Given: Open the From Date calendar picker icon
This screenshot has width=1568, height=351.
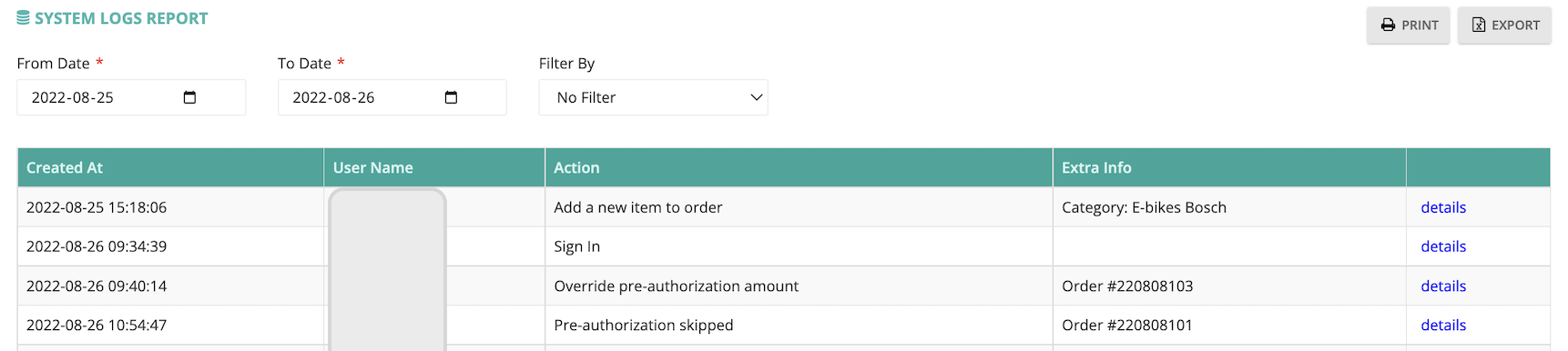Looking at the screenshot, I should [x=189, y=97].
